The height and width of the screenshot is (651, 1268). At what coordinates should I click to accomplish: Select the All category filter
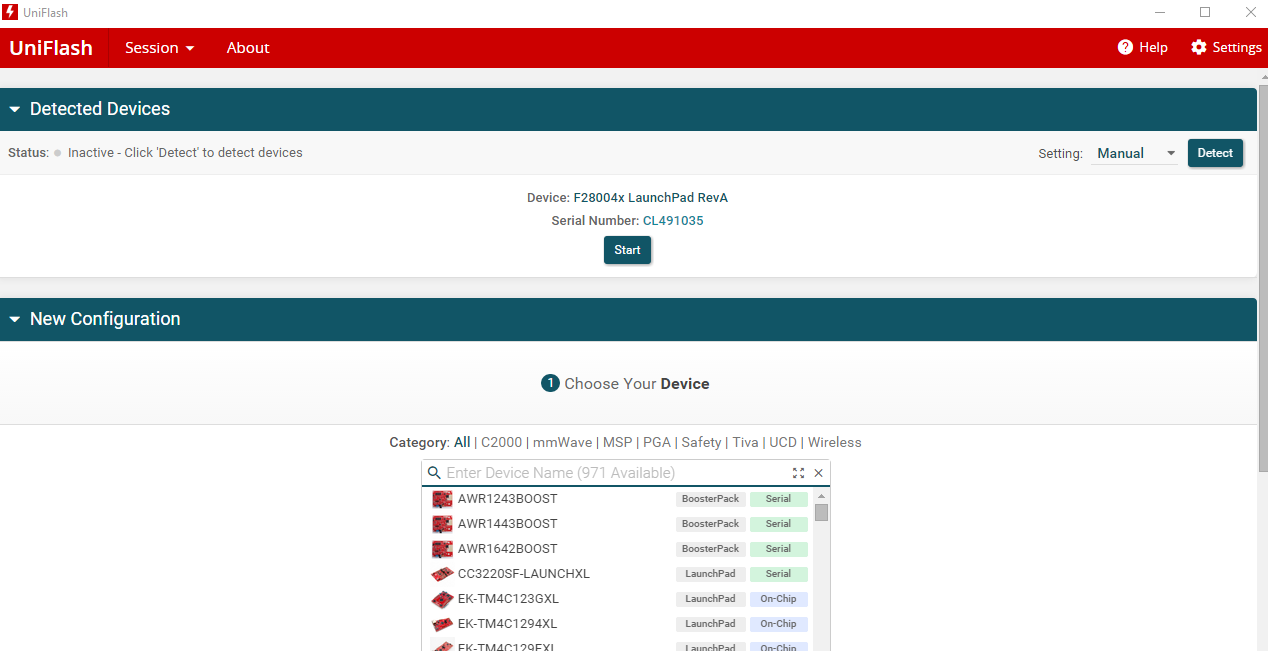click(462, 442)
